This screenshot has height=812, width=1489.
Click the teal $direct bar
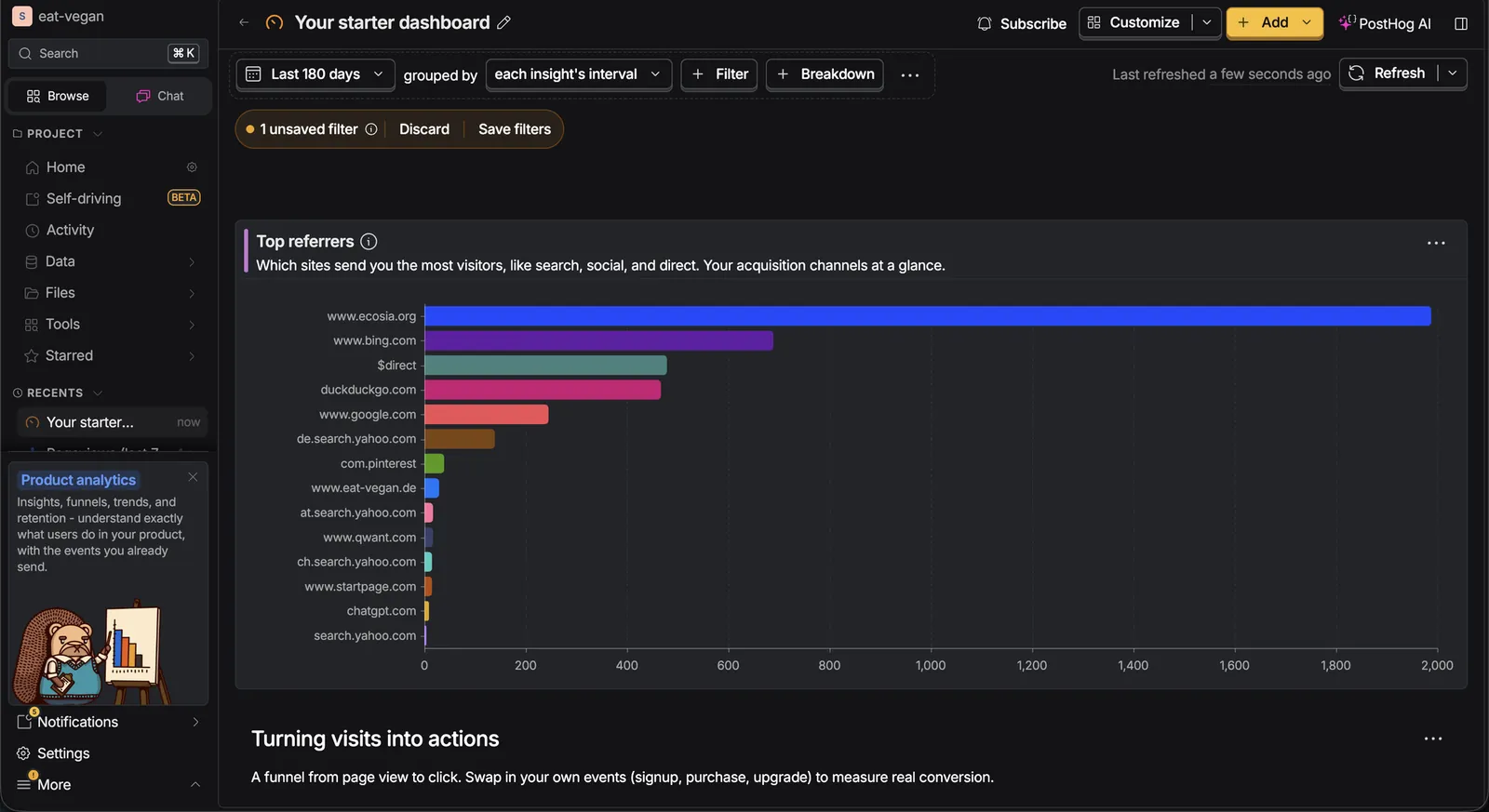[546, 366]
